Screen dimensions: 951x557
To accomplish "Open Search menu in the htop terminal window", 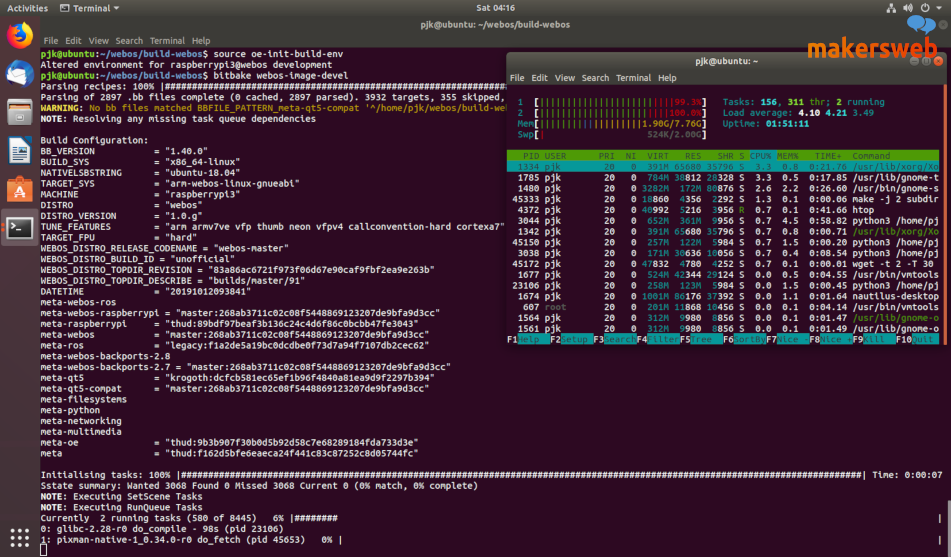I will 595,78.
